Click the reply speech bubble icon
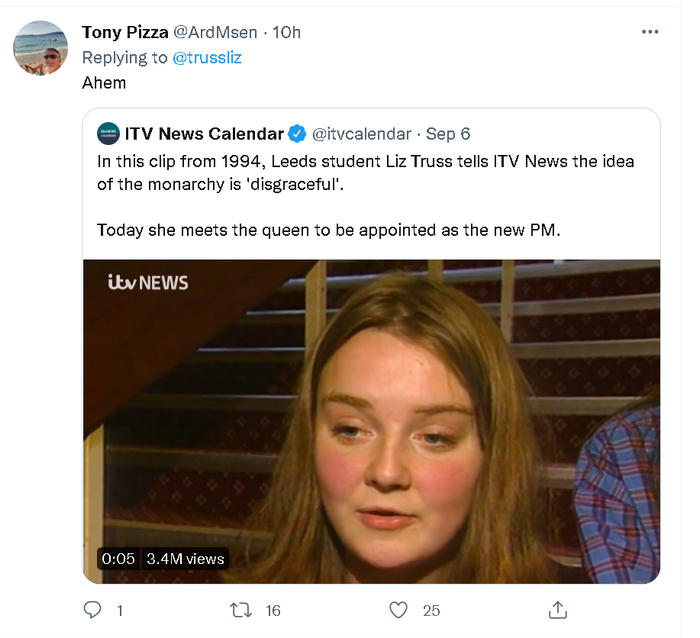 [93, 609]
